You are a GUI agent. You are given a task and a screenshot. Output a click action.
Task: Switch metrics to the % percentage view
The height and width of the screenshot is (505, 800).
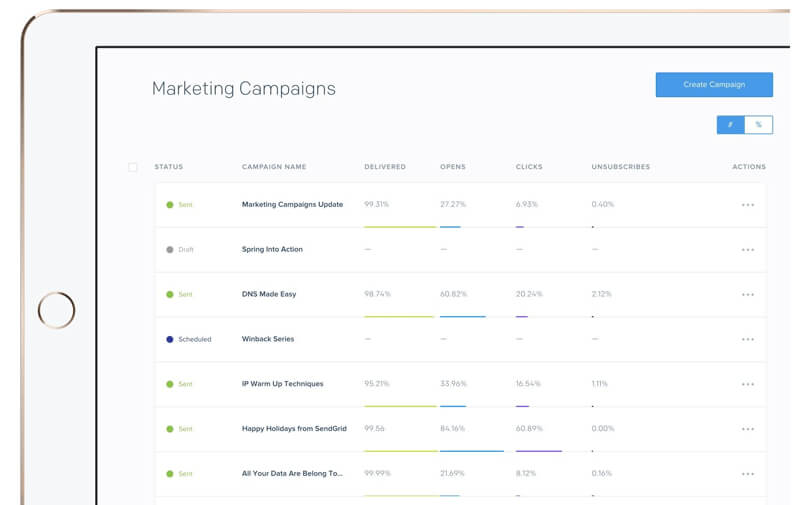759,124
